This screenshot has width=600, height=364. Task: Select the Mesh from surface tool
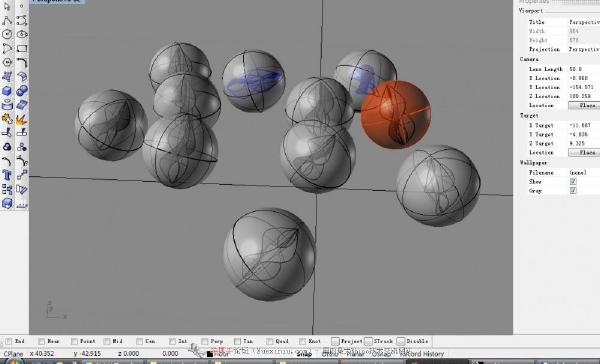tap(22, 104)
